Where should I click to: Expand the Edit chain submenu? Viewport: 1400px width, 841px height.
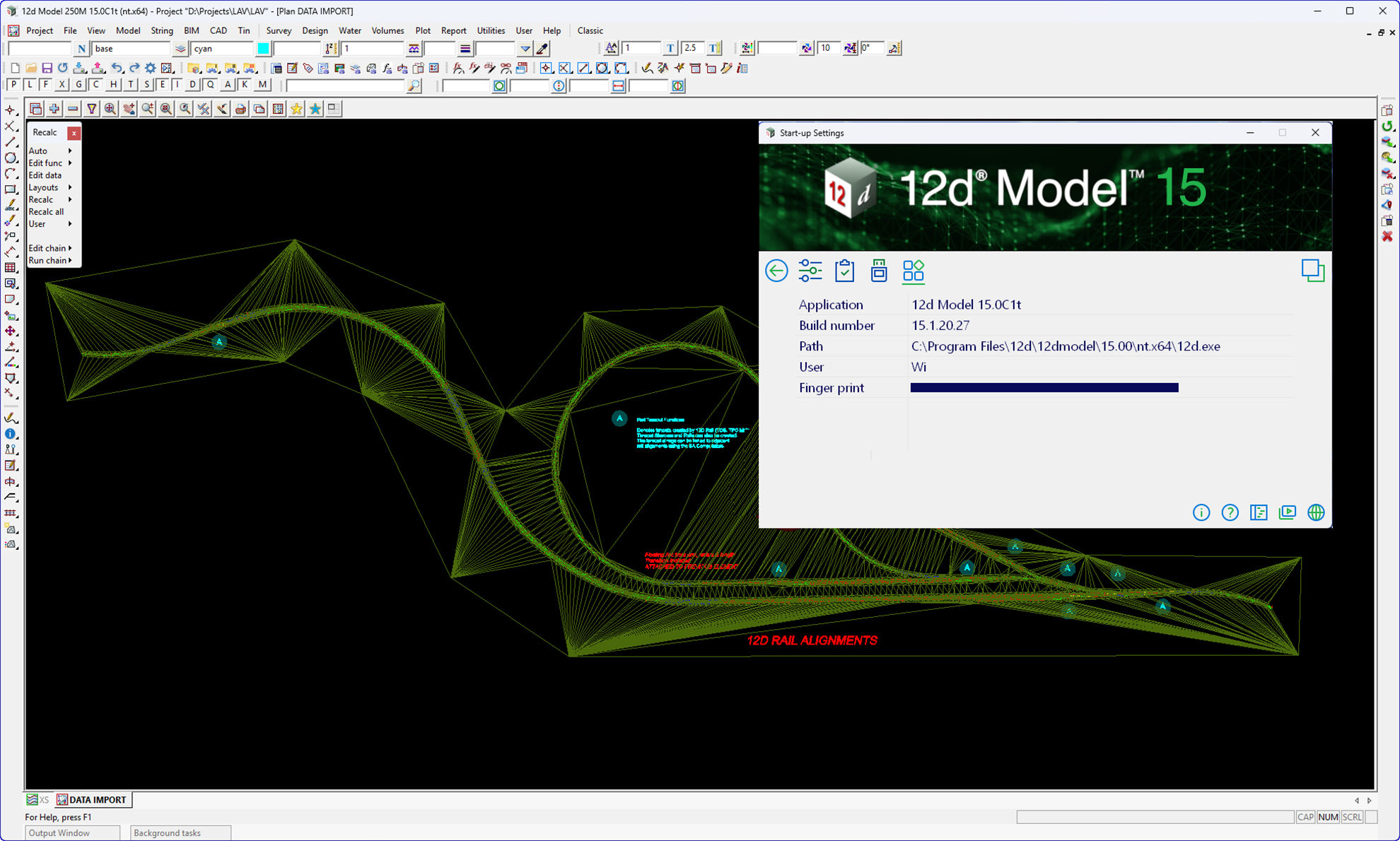tap(51, 248)
